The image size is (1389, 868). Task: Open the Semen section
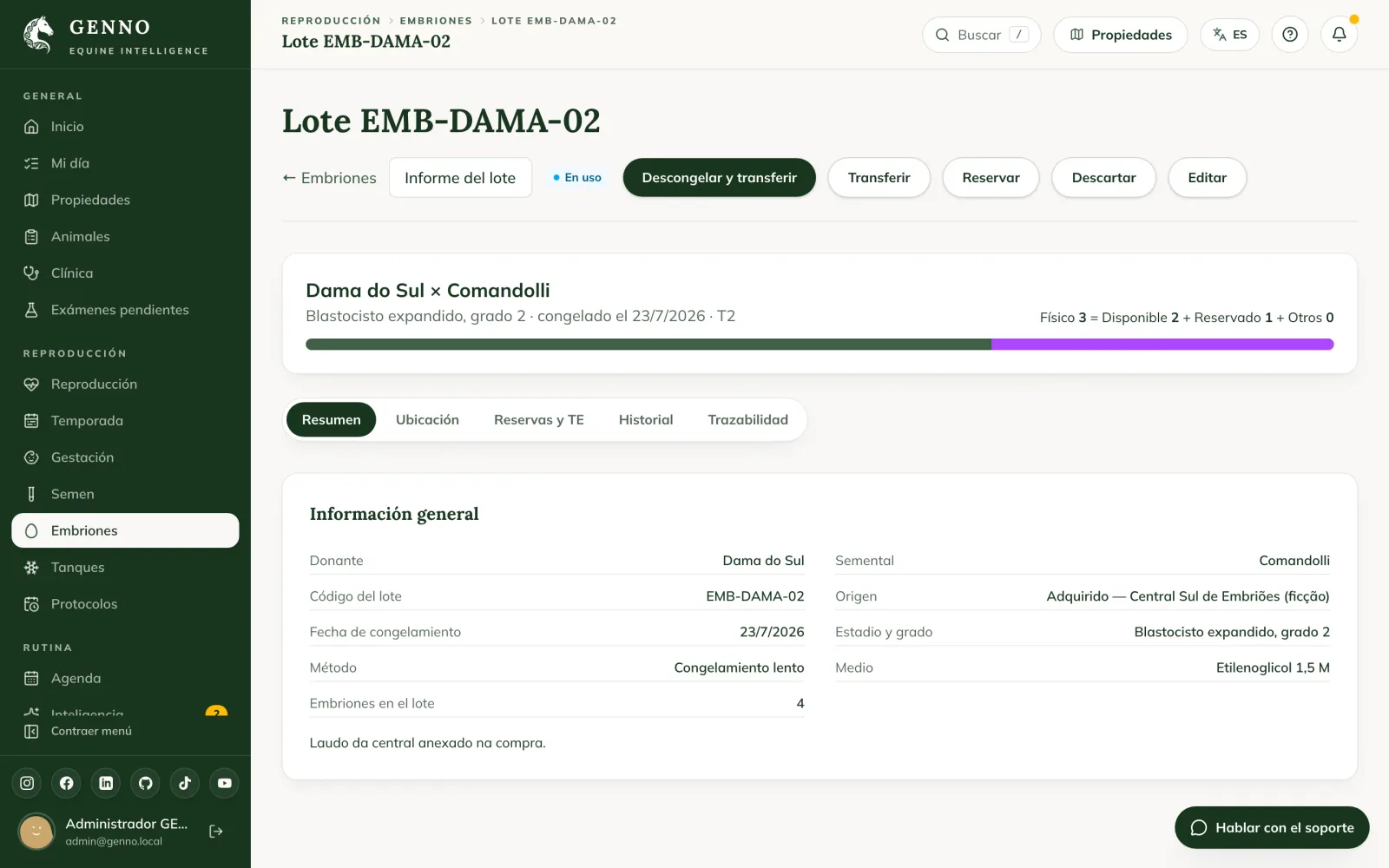125,494
